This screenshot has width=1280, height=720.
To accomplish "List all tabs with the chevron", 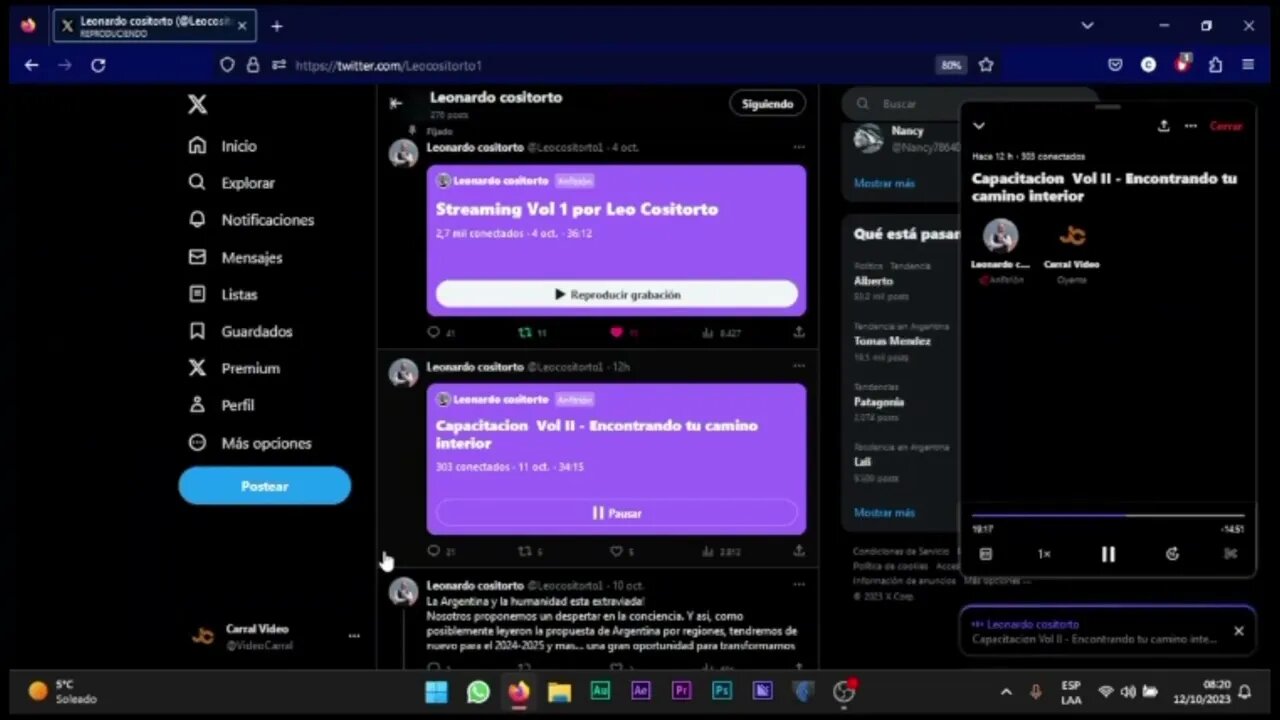I will [1087, 26].
